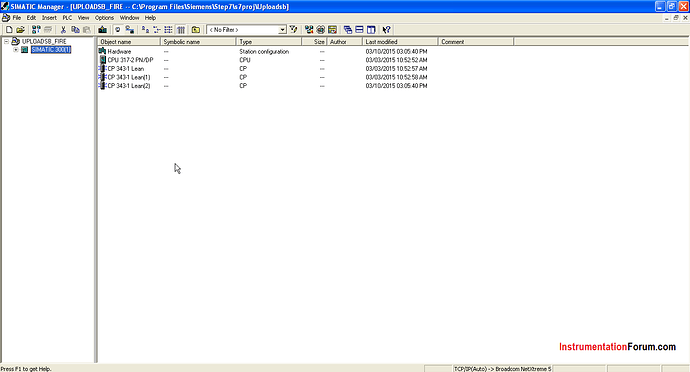
Task: Expand the SIMATIC 300(1) station node
Action: 15,50
